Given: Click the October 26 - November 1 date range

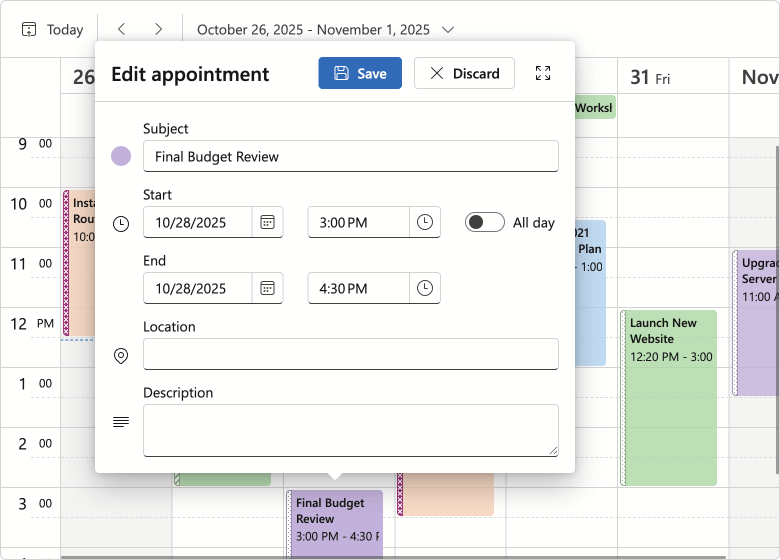Looking at the screenshot, I should click(x=313, y=30).
